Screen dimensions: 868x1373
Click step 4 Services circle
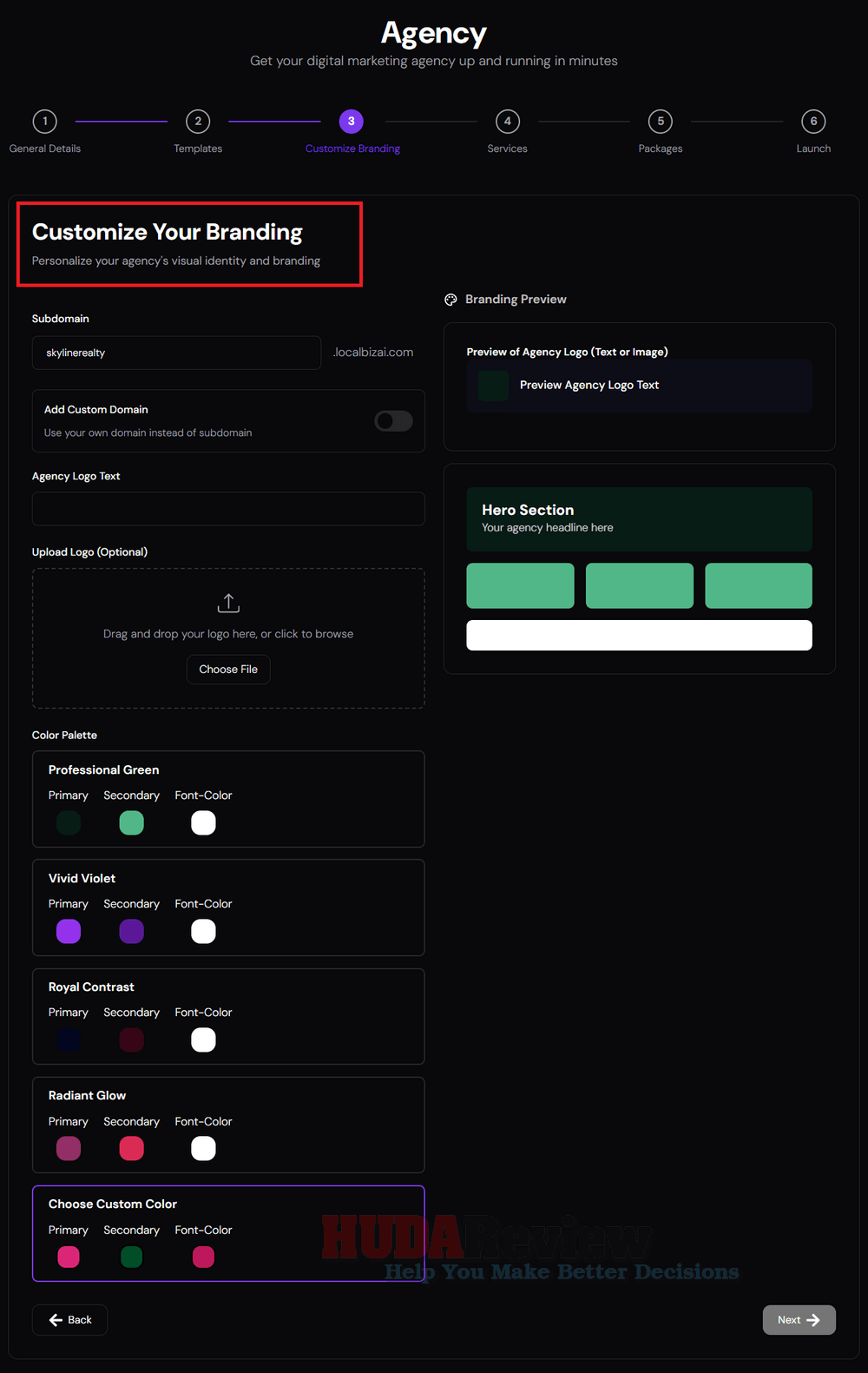(508, 122)
